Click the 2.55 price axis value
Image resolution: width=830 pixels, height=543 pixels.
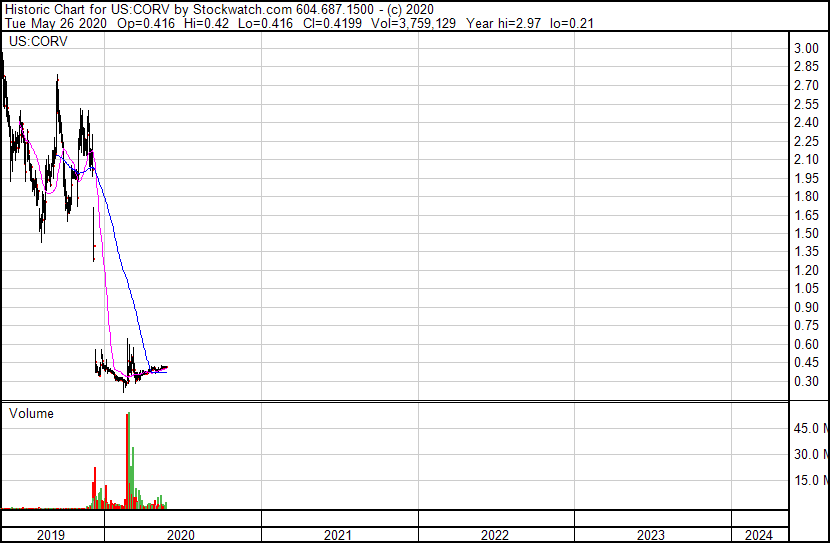[806, 104]
